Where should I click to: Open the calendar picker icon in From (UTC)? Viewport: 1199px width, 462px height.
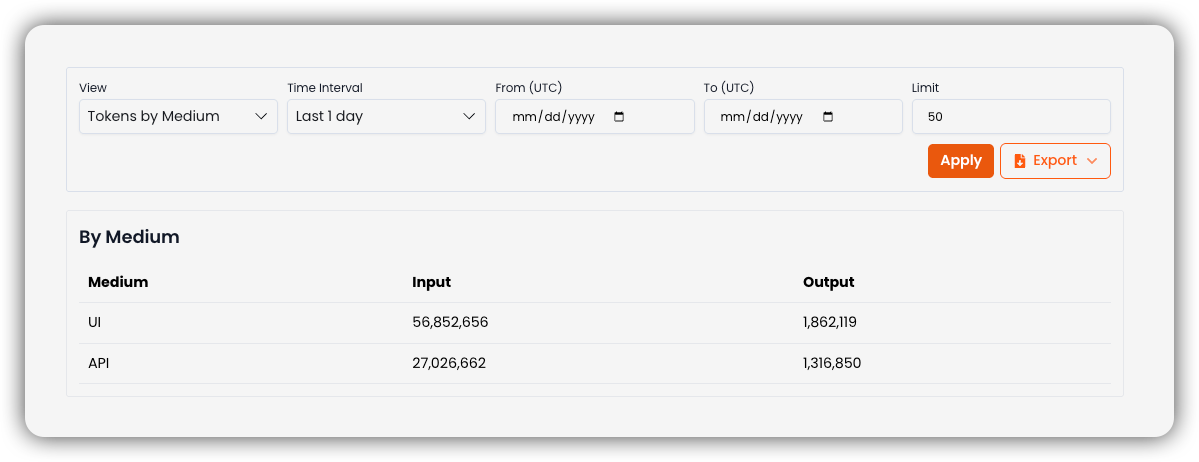point(619,117)
